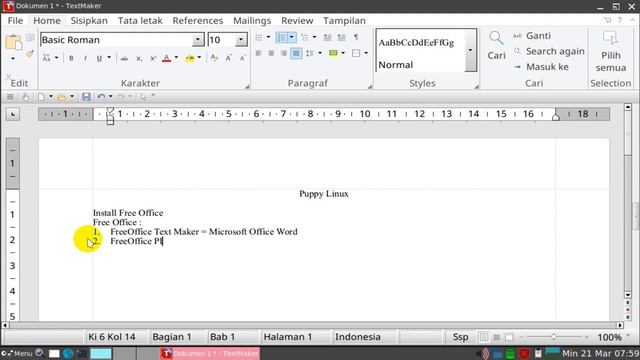Image resolution: width=640 pixels, height=360 pixels.
Task: Click the Paste clipboard icon
Action: [13, 42]
